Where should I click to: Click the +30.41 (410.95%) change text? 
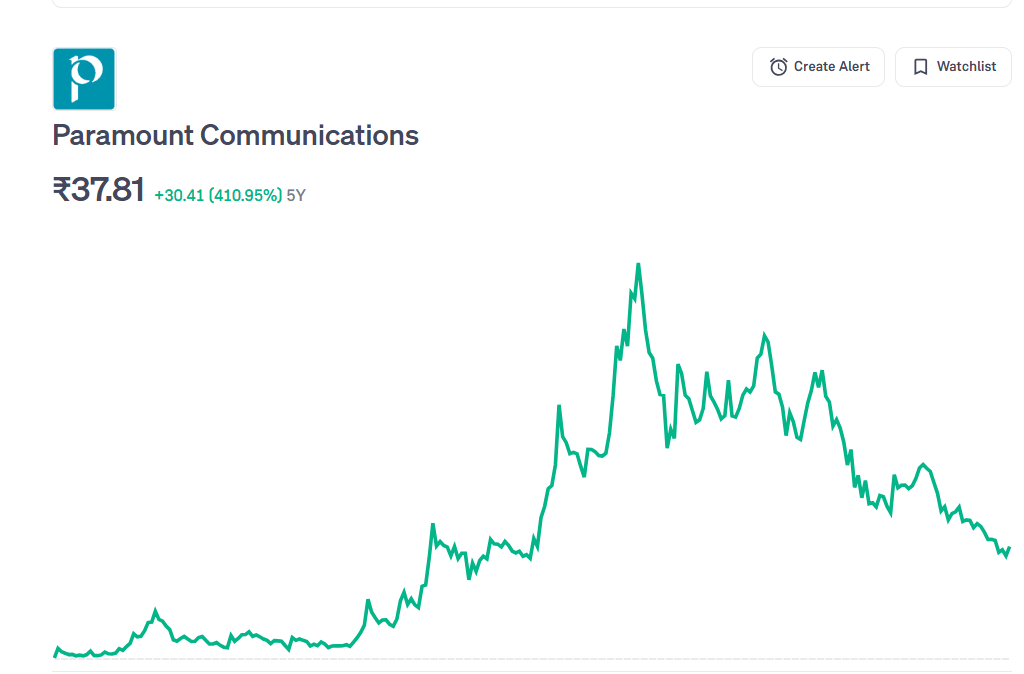218,195
